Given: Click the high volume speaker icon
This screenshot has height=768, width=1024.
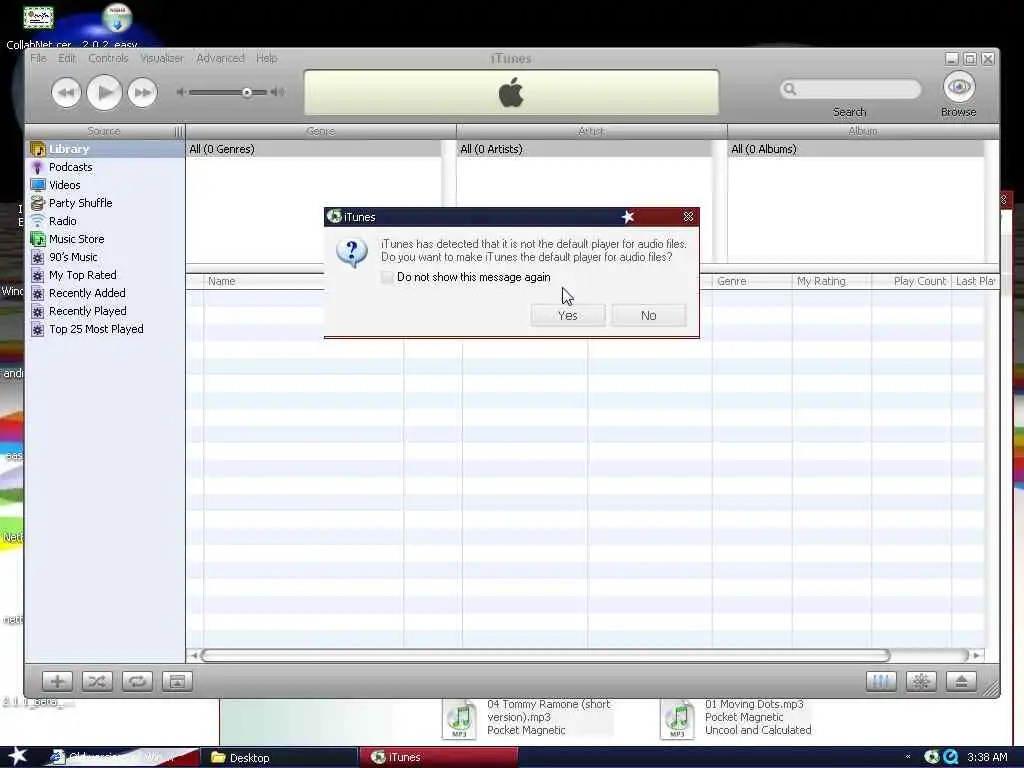Looking at the screenshot, I should point(278,92).
